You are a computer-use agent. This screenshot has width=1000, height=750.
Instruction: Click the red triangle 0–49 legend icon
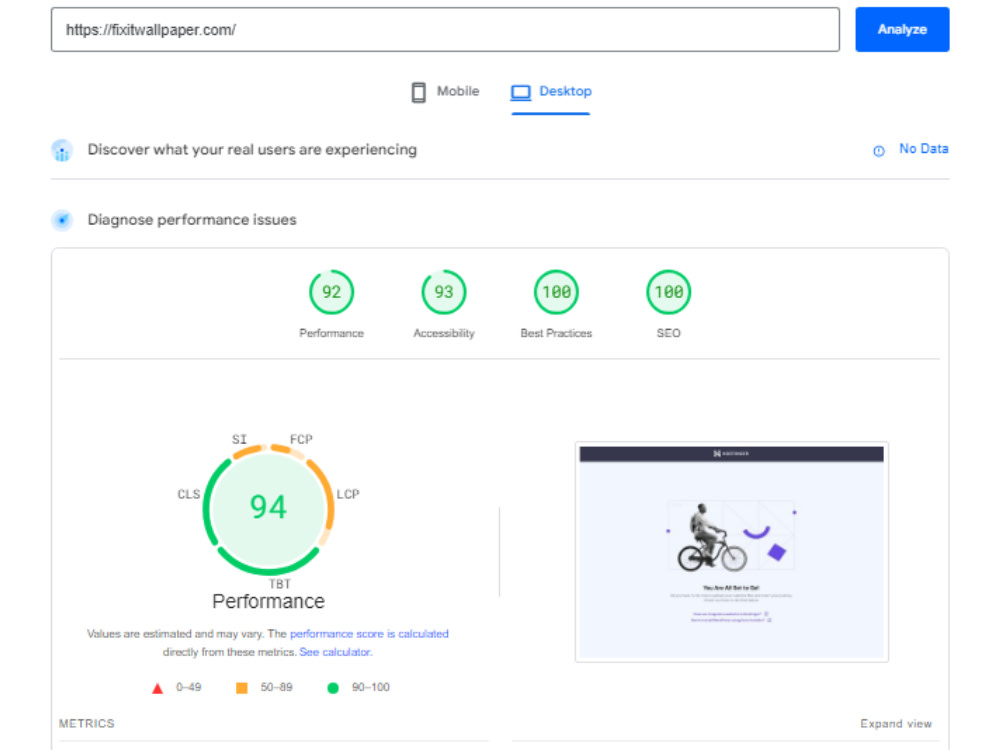tap(157, 688)
